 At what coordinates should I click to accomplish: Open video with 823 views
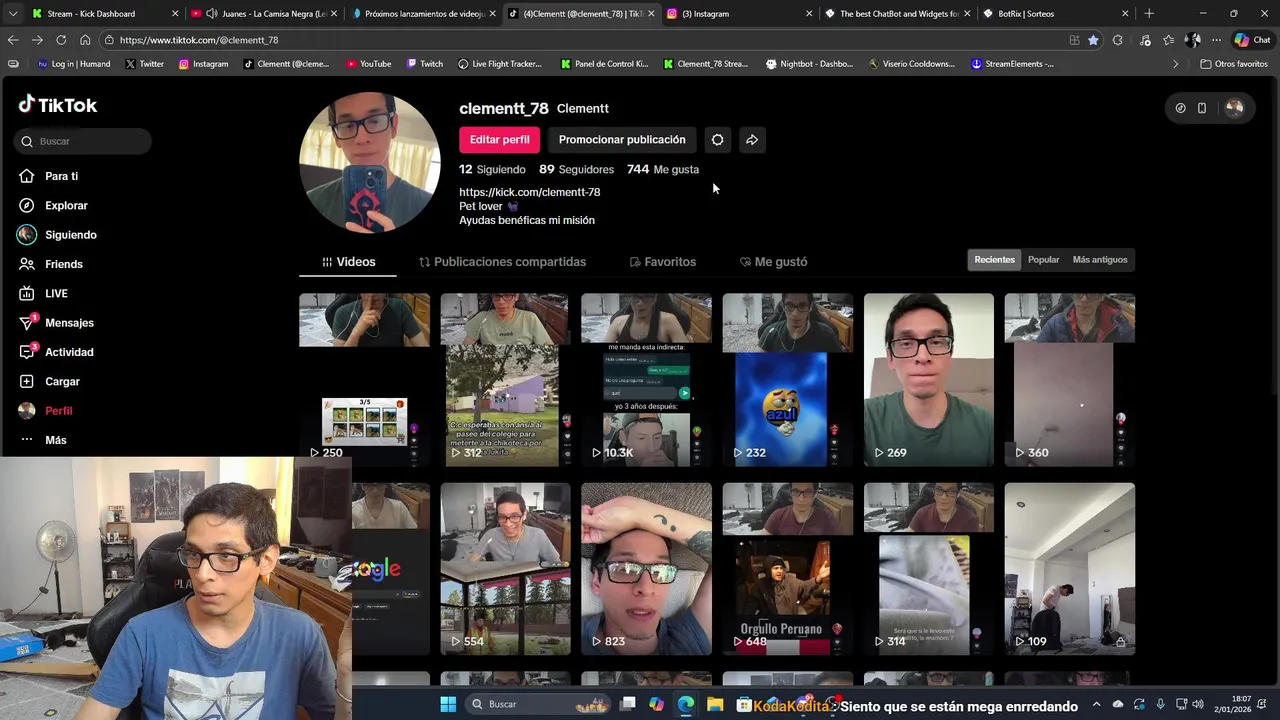click(646, 569)
